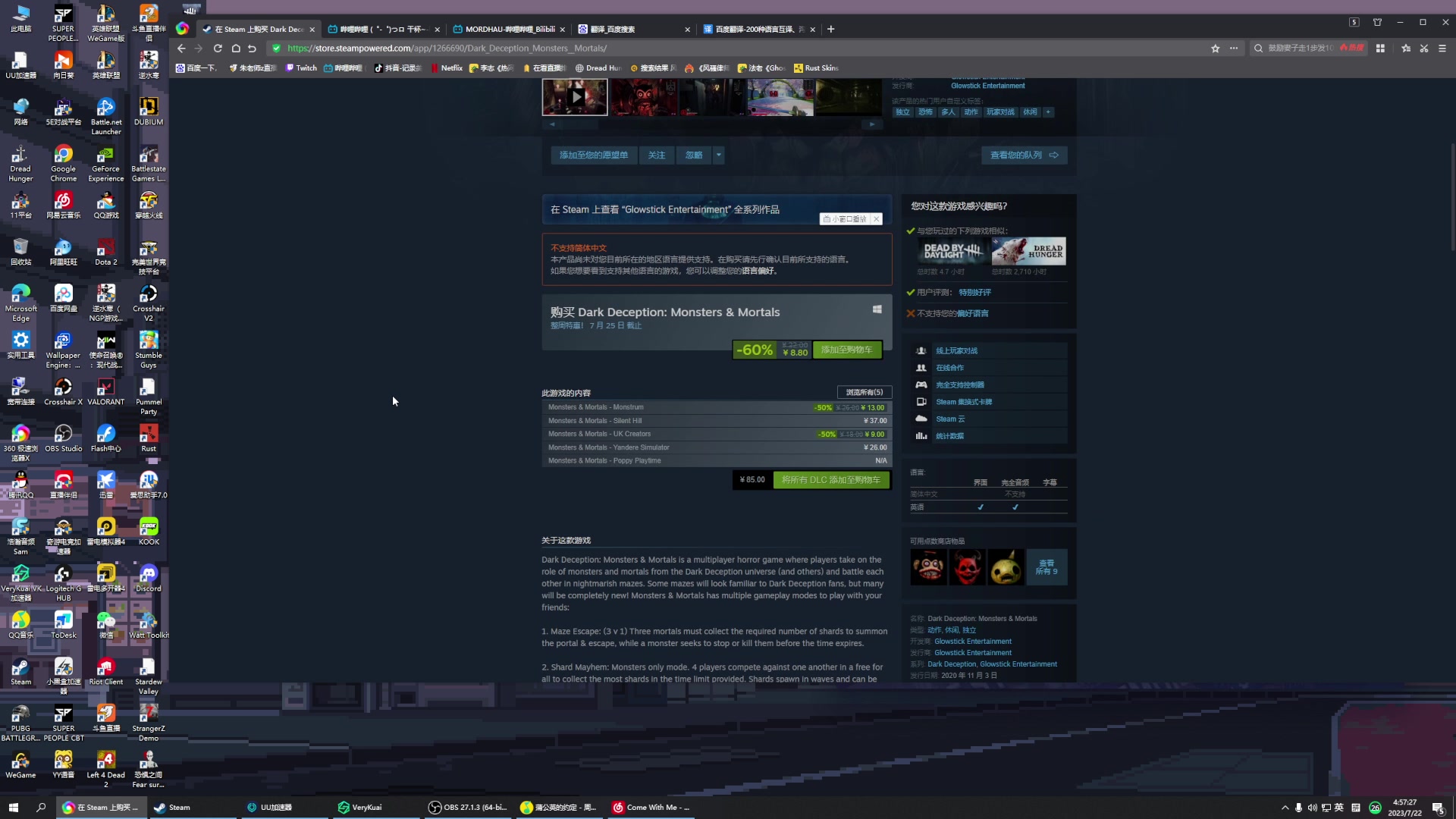Add game to wishlist 添加至您的愿望单
Viewport: 1456px width, 819px height.
click(594, 155)
